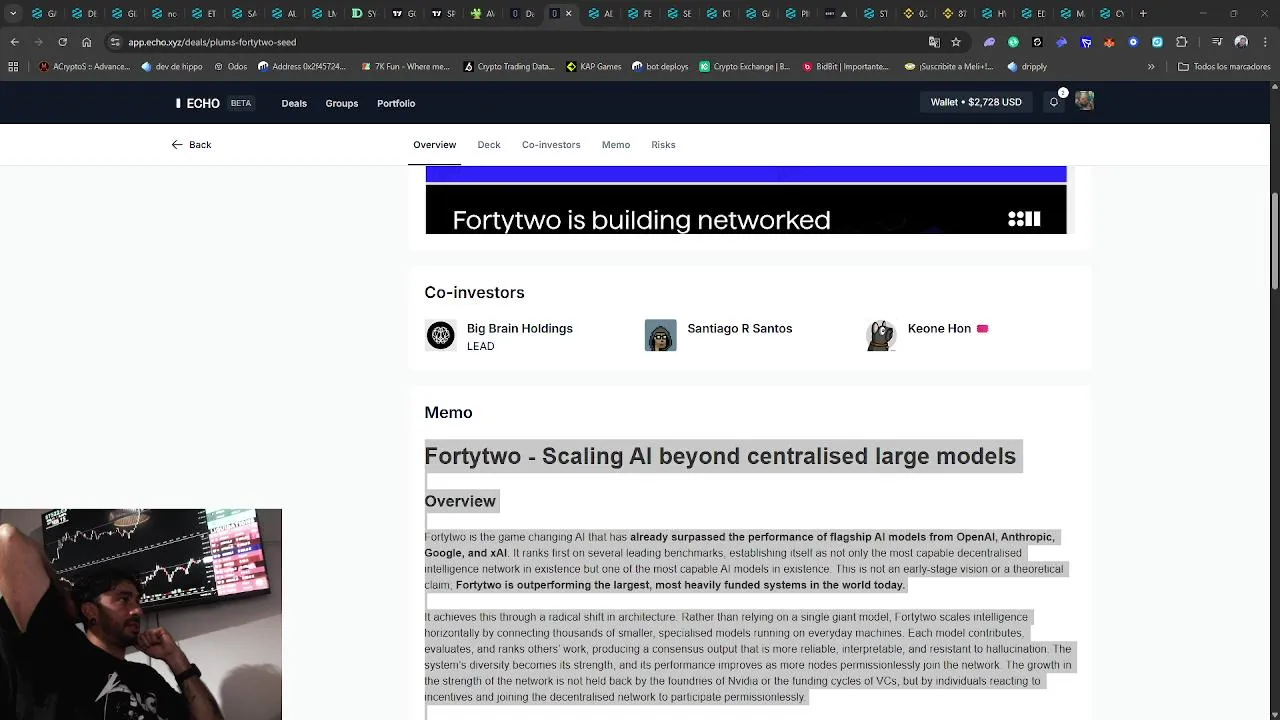Click the pink badge next to Keone Hon
Screen dimensions: 1280x720
[x=982, y=328]
